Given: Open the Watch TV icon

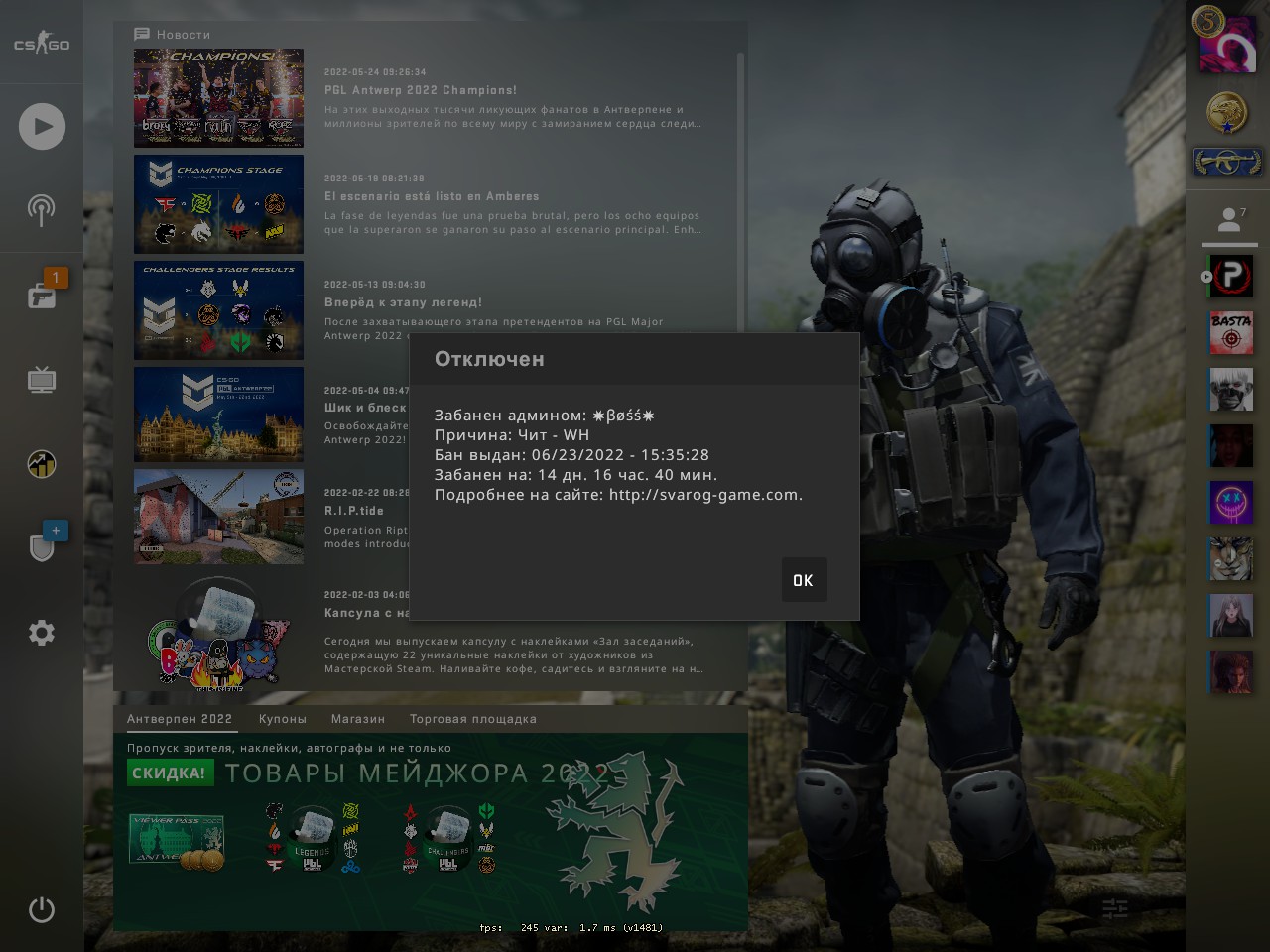Looking at the screenshot, I should tap(42, 380).
